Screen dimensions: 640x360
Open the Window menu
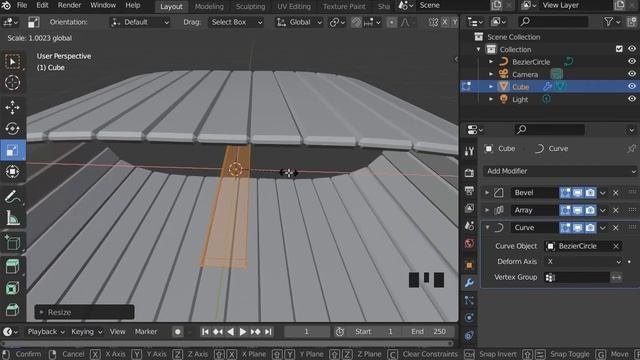[103, 6]
